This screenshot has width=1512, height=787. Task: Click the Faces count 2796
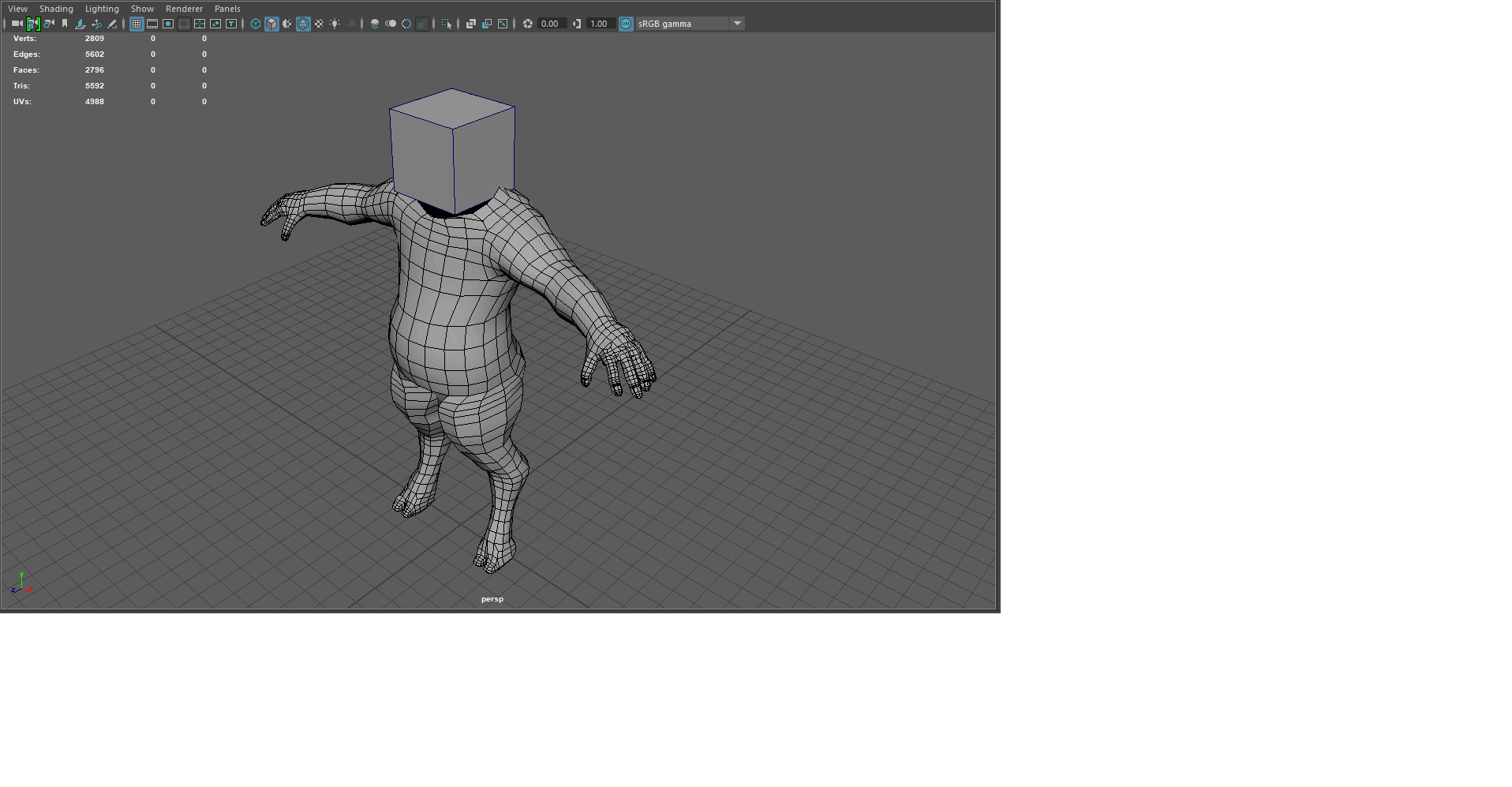[95, 69]
